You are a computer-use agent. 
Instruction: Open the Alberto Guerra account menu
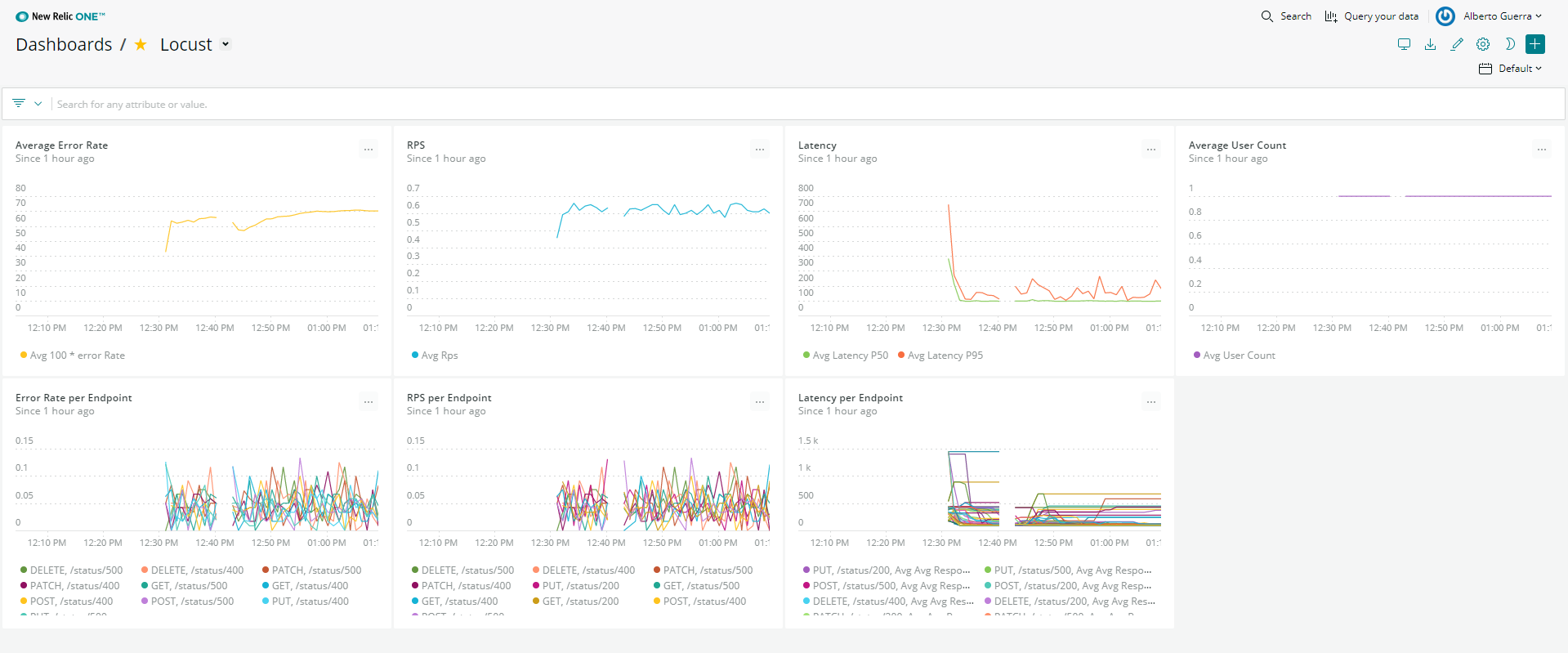click(x=1502, y=16)
